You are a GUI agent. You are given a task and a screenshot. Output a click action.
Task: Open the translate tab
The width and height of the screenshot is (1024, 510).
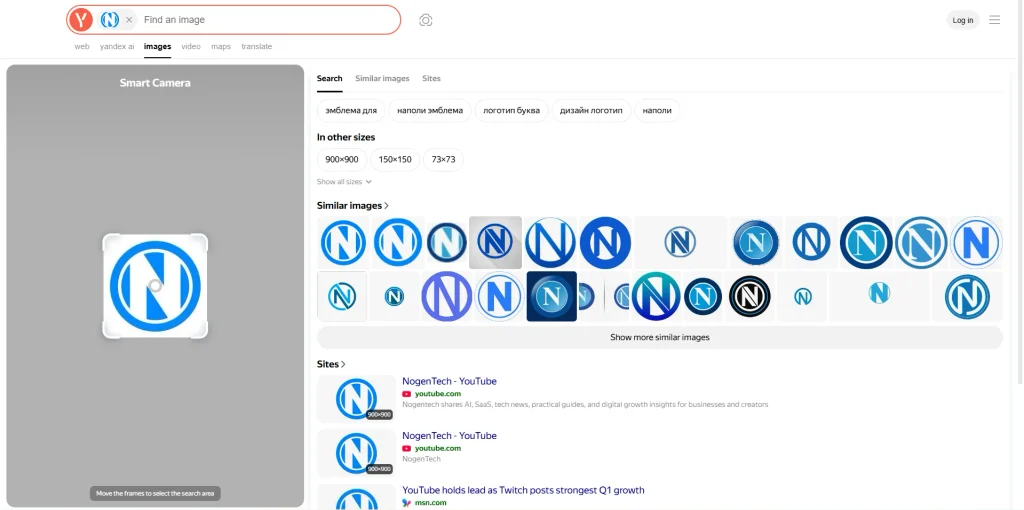tap(257, 46)
